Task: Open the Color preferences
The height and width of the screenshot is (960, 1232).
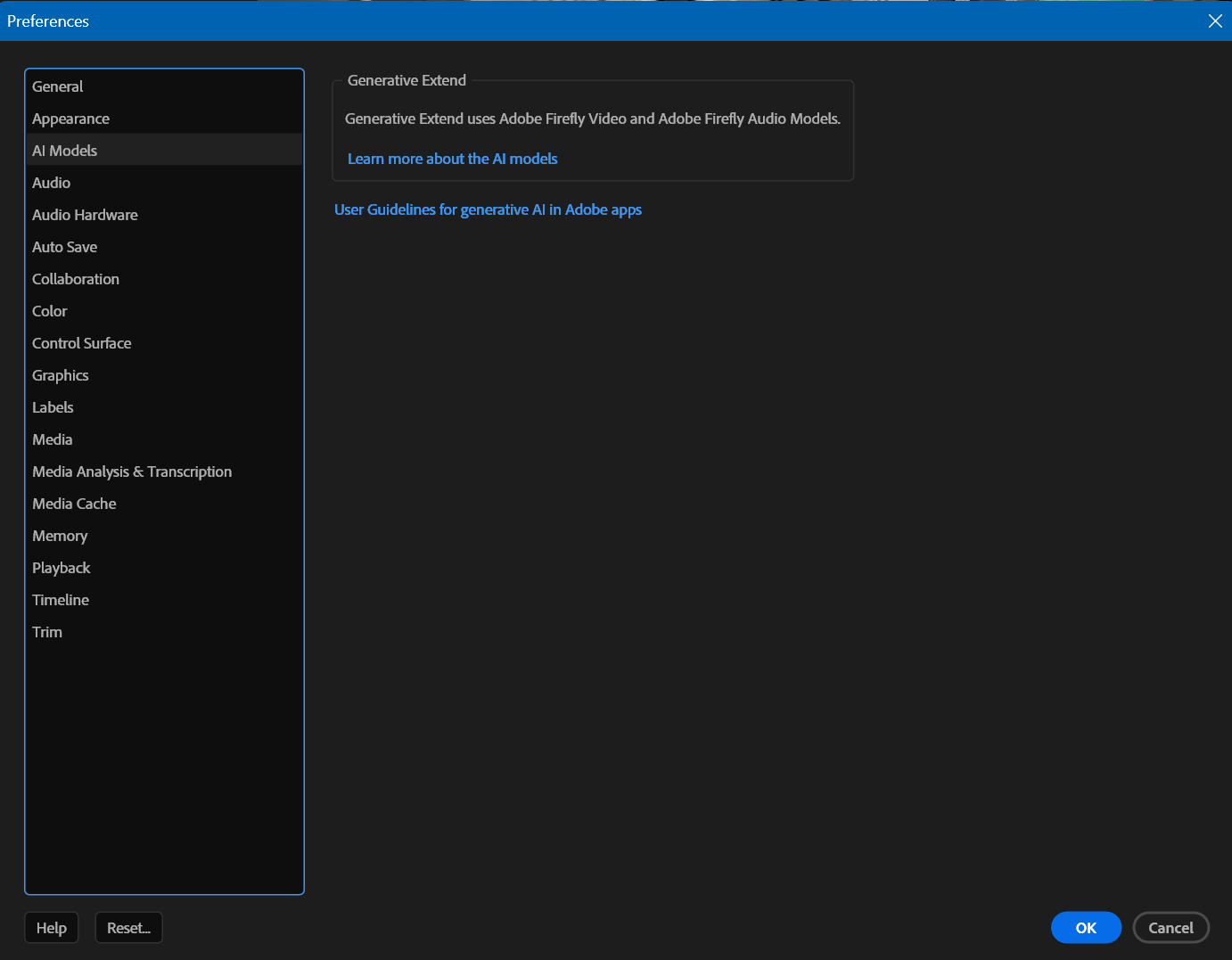Action: click(49, 310)
